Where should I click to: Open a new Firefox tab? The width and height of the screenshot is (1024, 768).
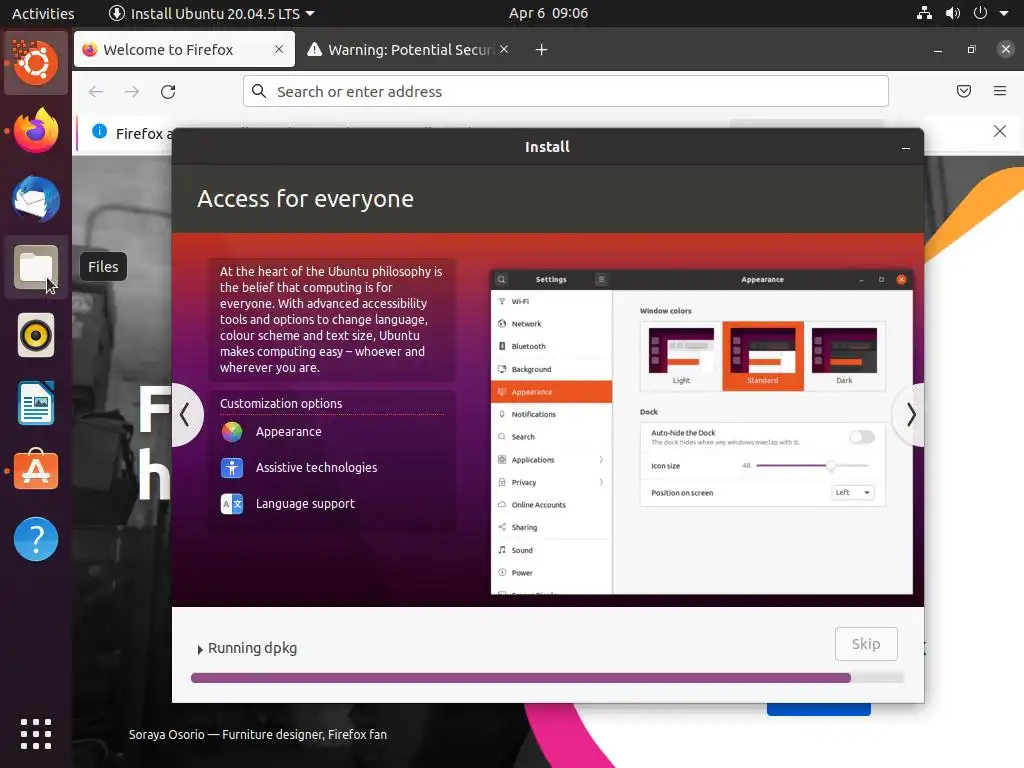tap(541, 50)
